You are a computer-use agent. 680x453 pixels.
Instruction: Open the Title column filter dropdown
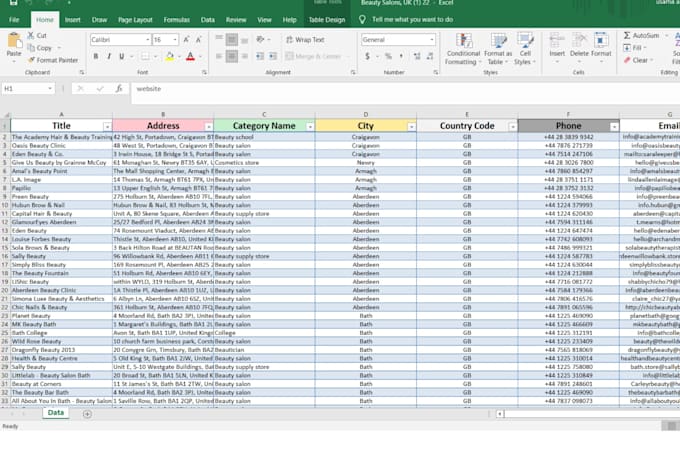pyautogui.click(x=107, y=127)
